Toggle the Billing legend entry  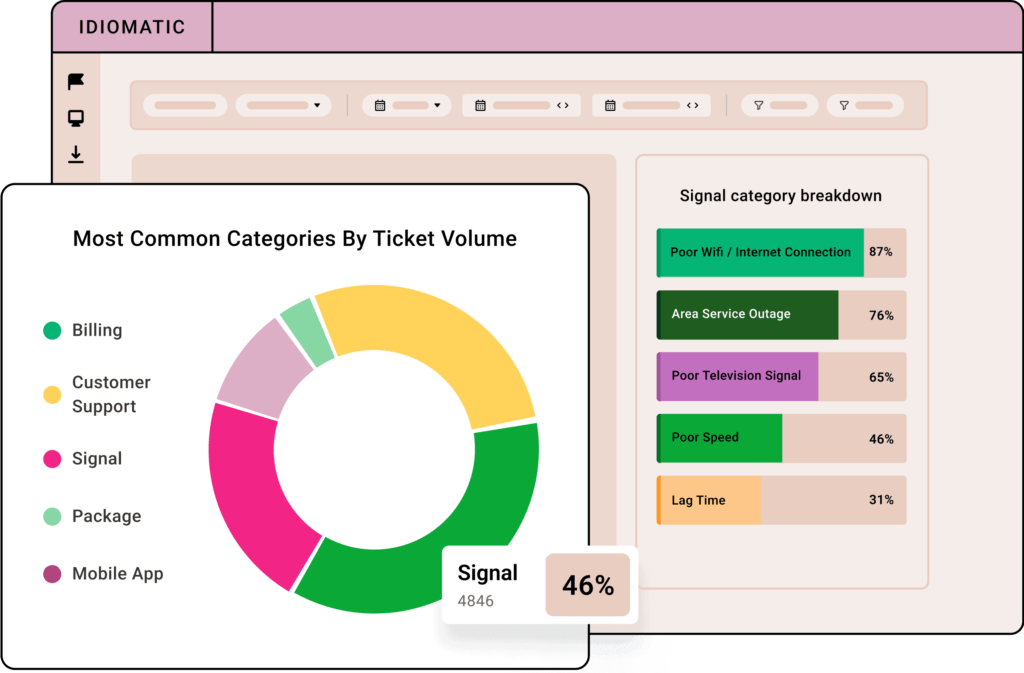[x=97, y=330]
